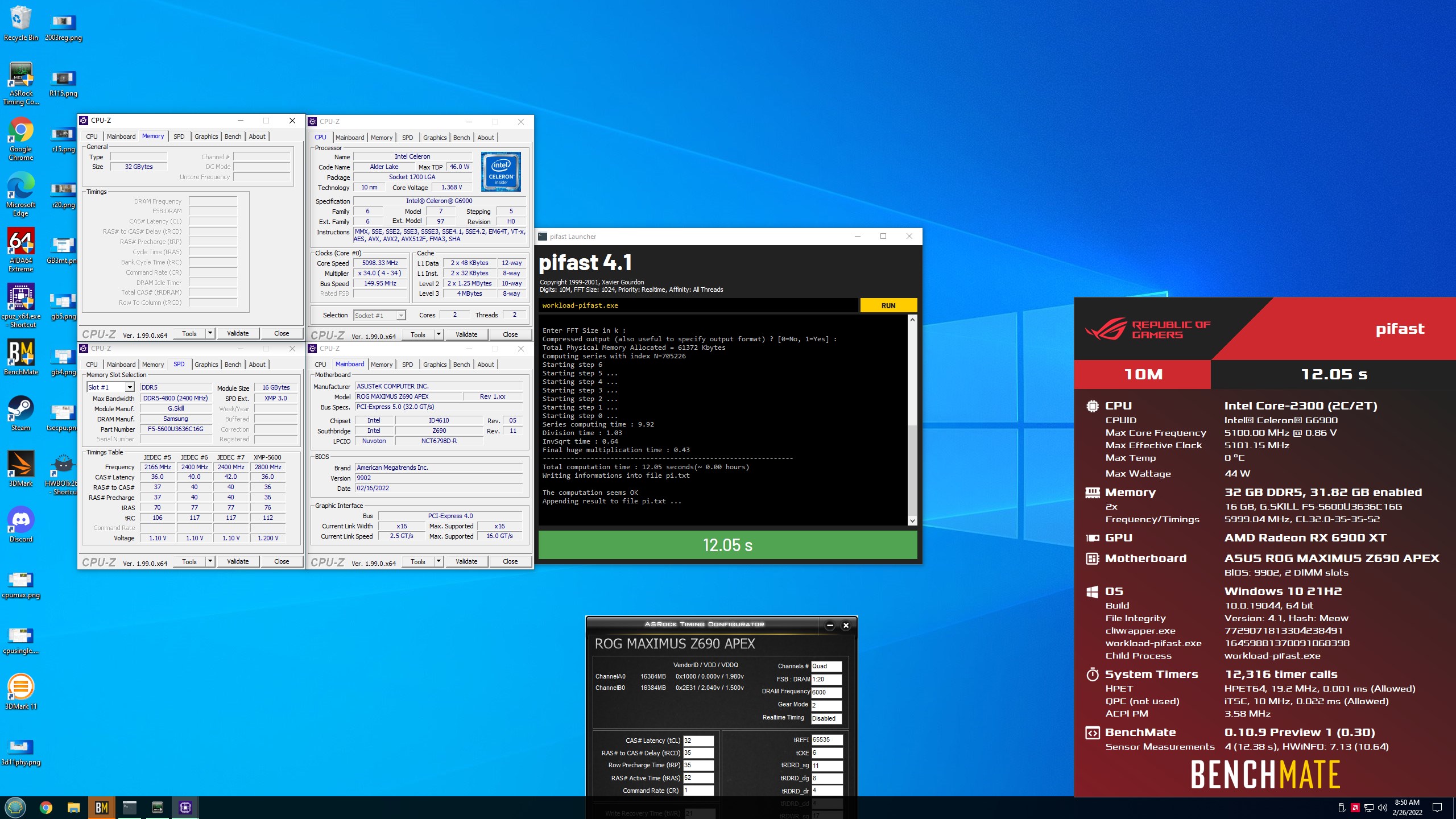Open the tsecpu.png desktop file
The height and width of the screenshot is (819, 1456).
tap(63, 417)
